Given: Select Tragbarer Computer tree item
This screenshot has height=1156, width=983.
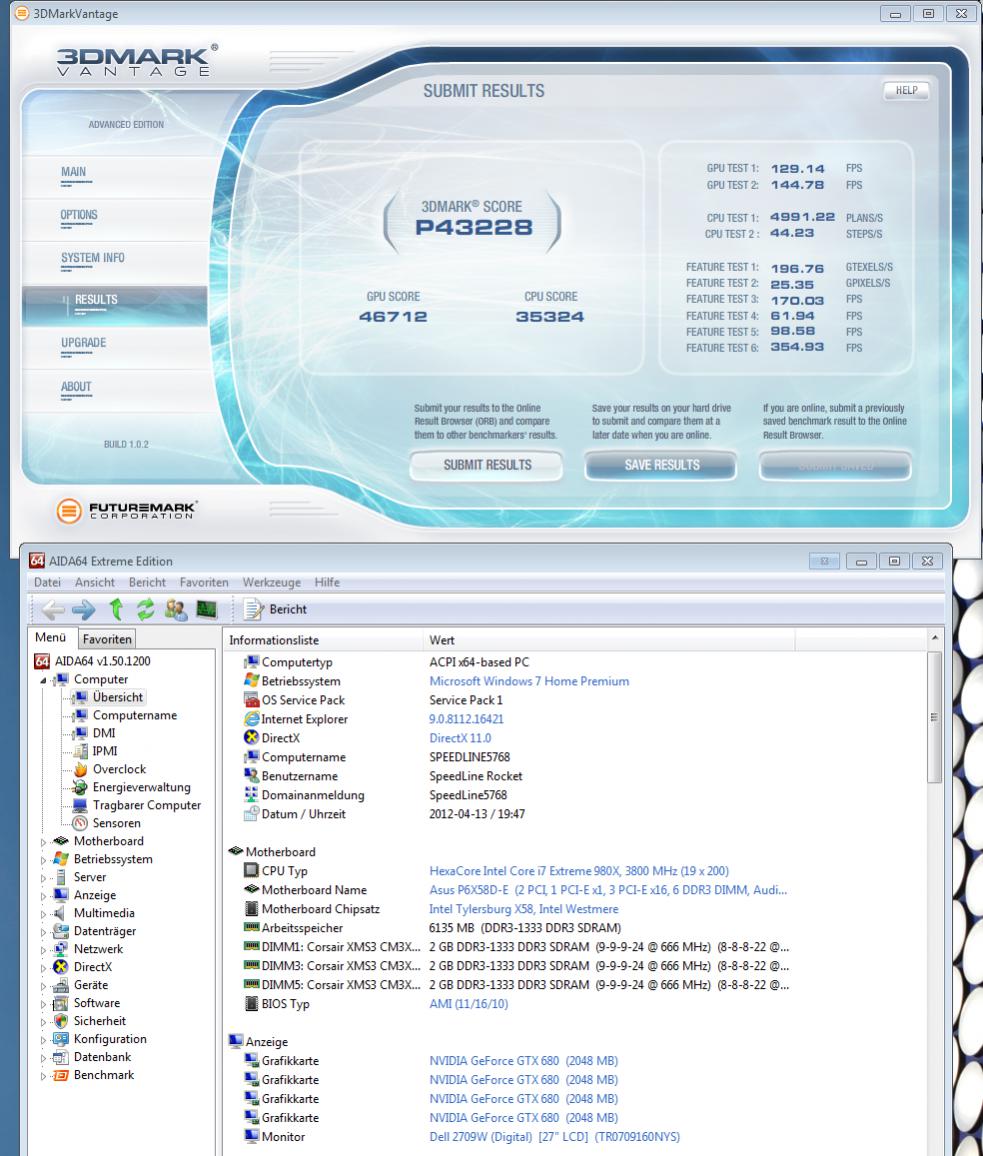Looking at the screenshot, I should click(x=147, y=805).
